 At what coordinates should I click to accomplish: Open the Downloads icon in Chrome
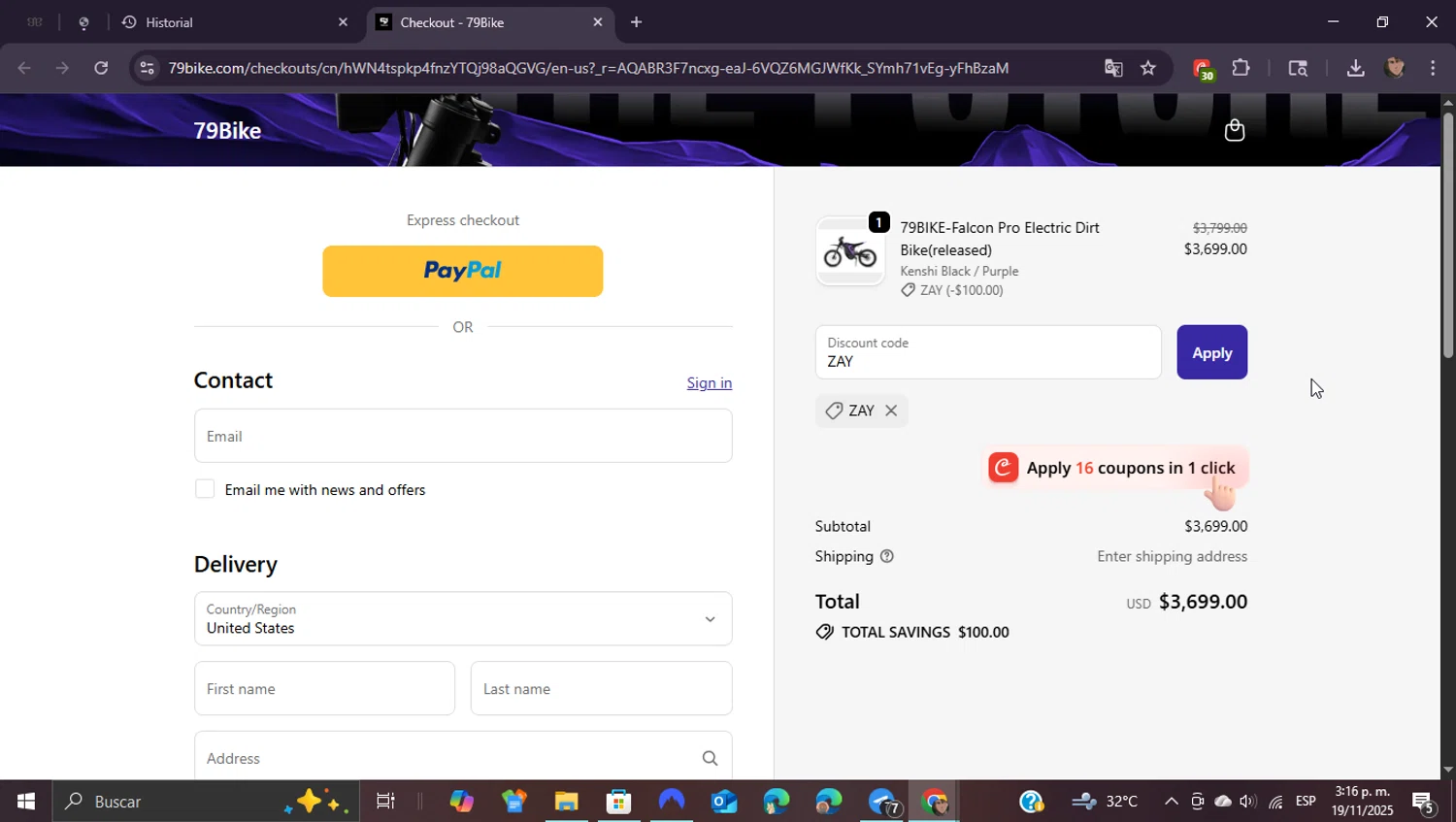click(x=1355, y=68)
